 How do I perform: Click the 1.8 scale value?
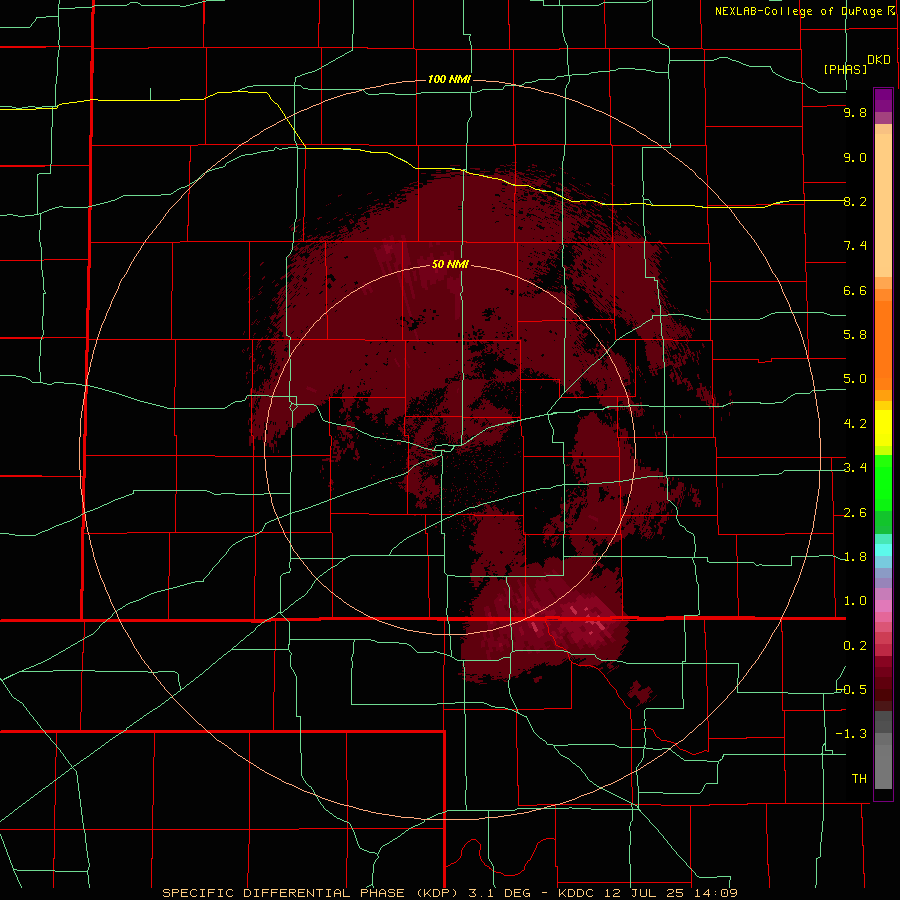coord(855,557)
